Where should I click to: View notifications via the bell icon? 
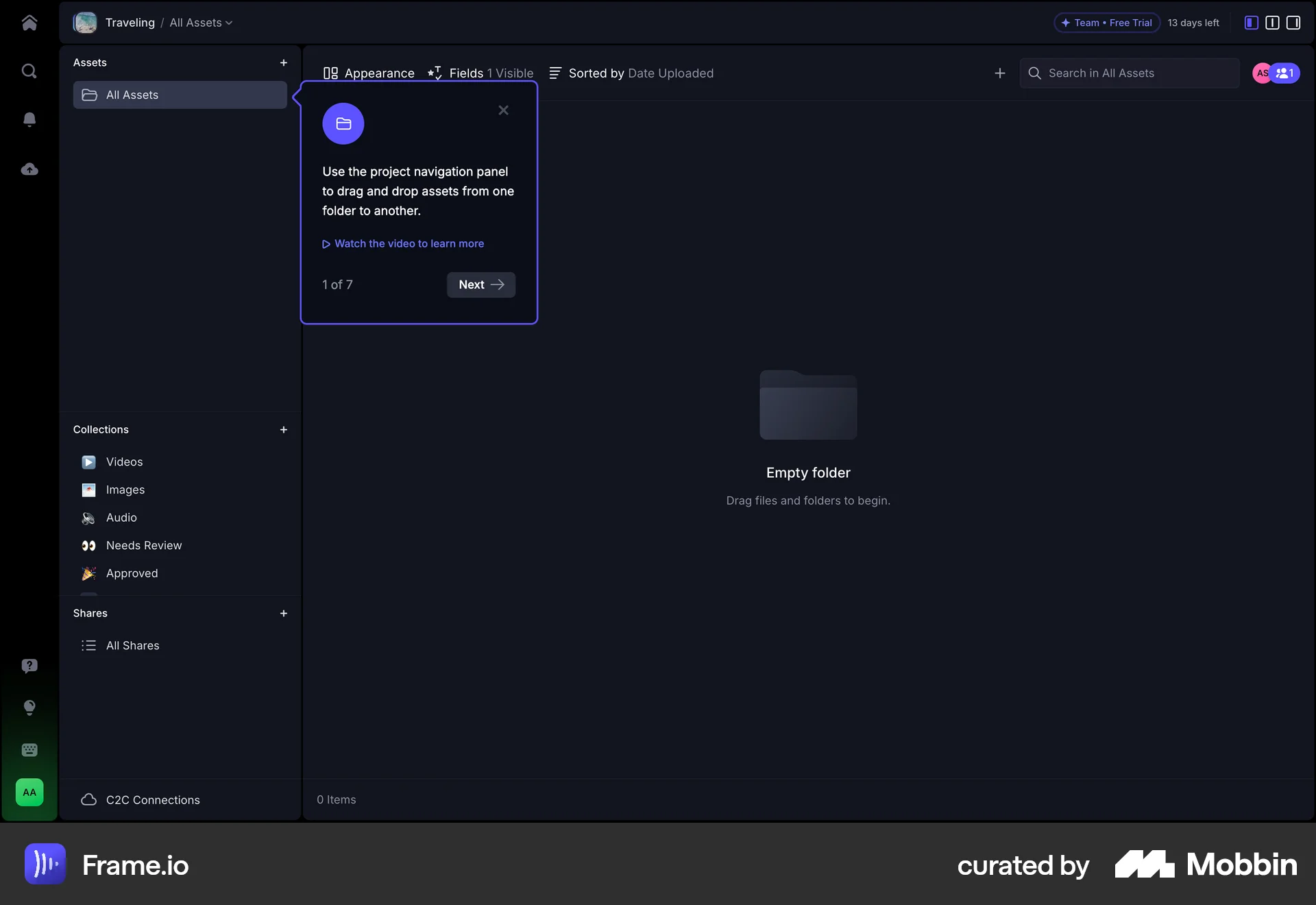(29, 119)
